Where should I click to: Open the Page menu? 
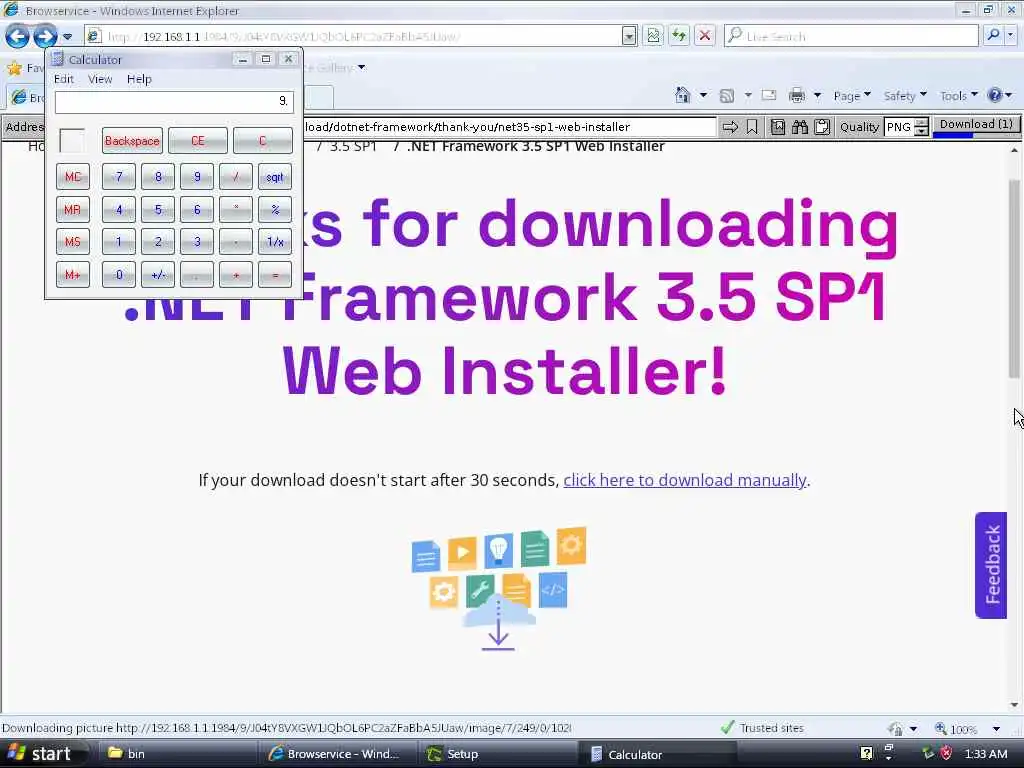[852, 96]
